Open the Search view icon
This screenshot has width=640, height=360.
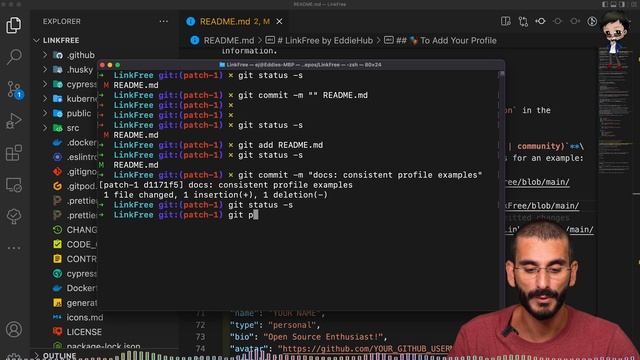coord(14,57)
